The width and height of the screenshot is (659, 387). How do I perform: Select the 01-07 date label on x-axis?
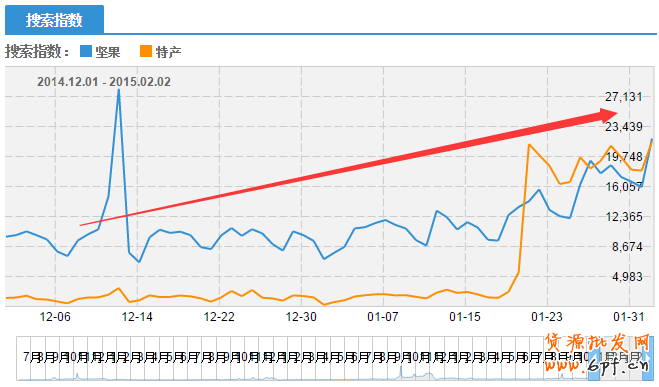pyautogui.click(x=382, y=317)
